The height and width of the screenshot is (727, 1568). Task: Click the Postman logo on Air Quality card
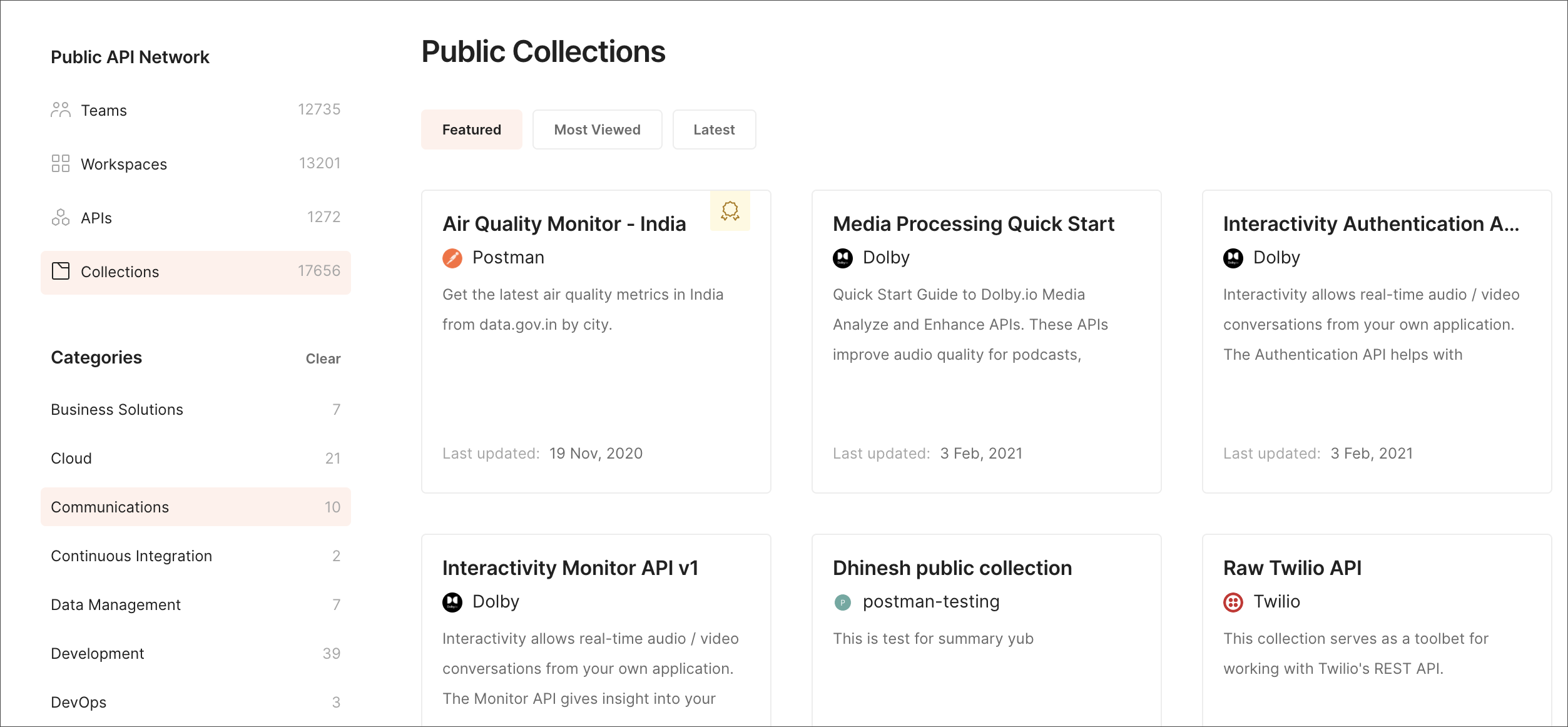452,258
